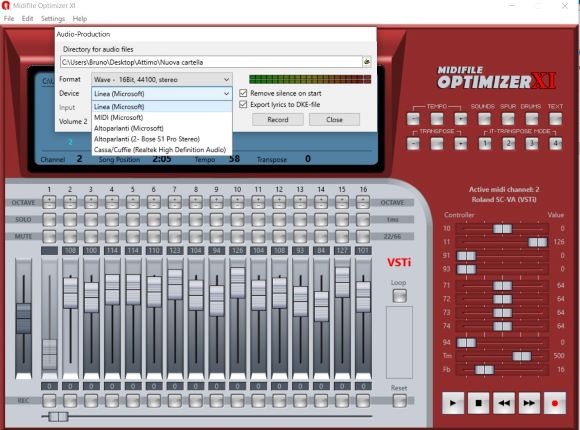The image size is (580, 430).
Task: Click controller 11 slider
Action: (537, 242)
